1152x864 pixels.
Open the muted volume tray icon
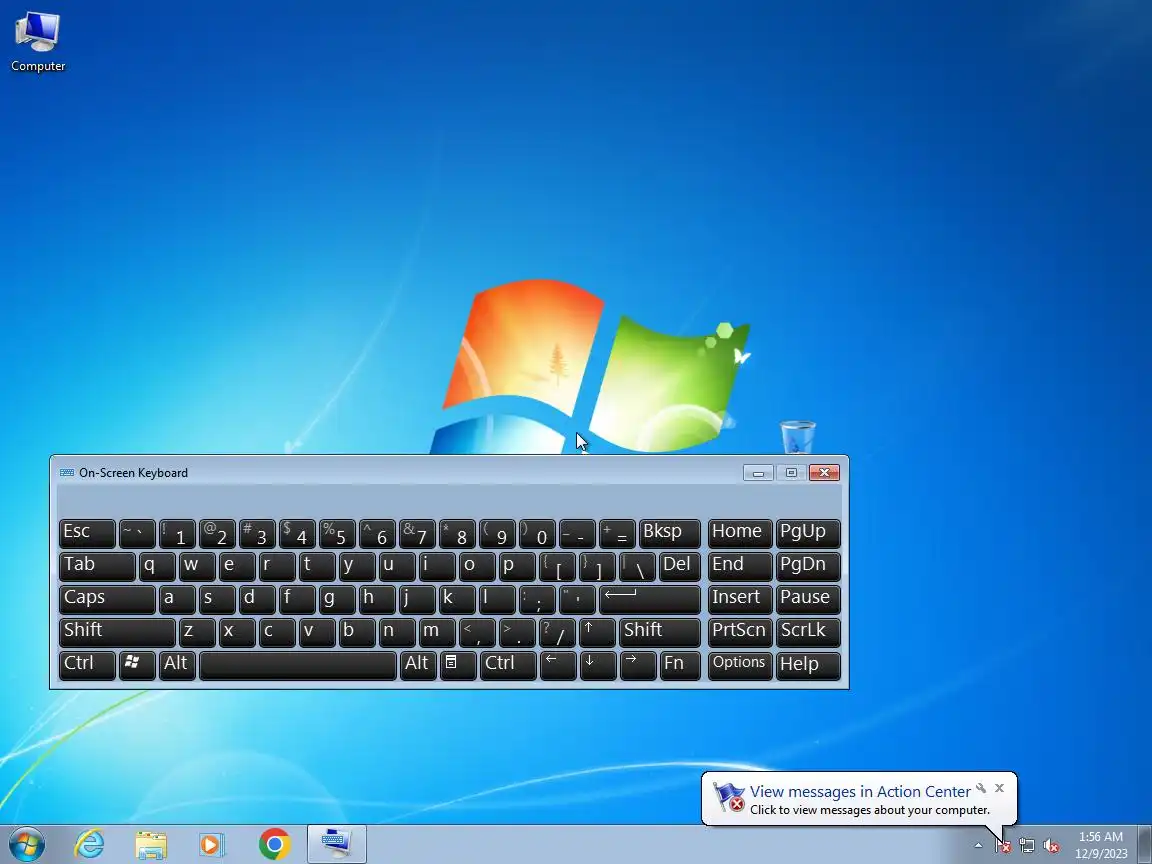click(1051, 846)
